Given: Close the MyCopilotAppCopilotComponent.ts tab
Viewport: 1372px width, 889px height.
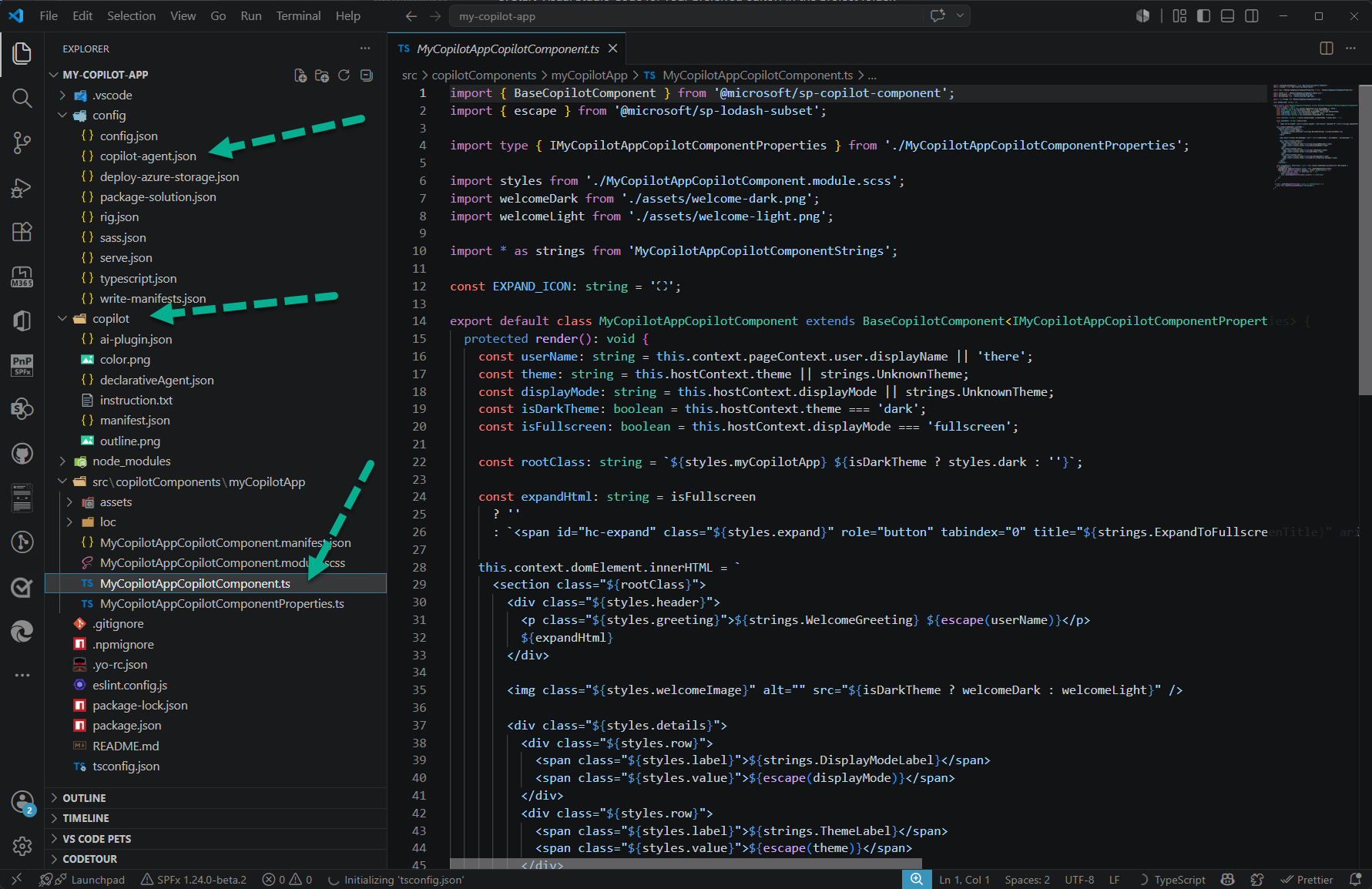Looking at the screenshot, I should (x=613, y=49).
